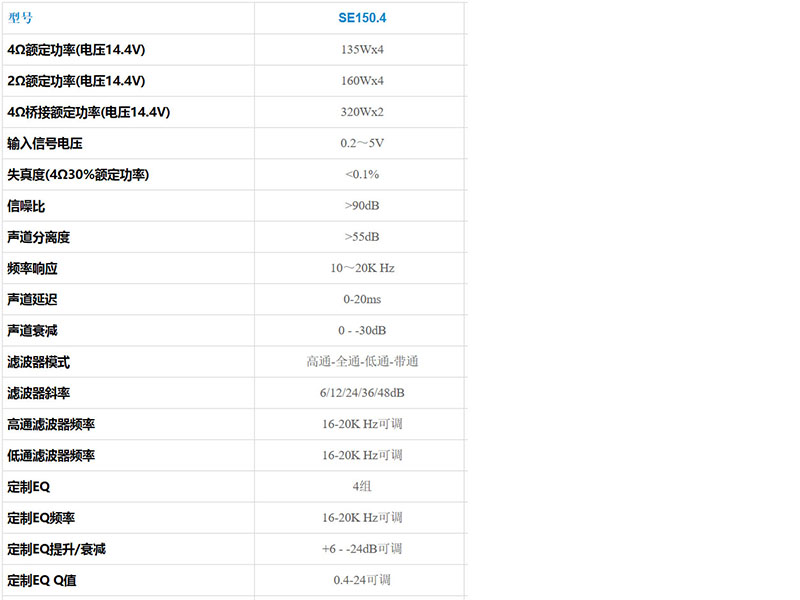This screenshot has width=800, height=600.
Task: Click the 2Ω额定功率 row label
Action: pos(76,81)
